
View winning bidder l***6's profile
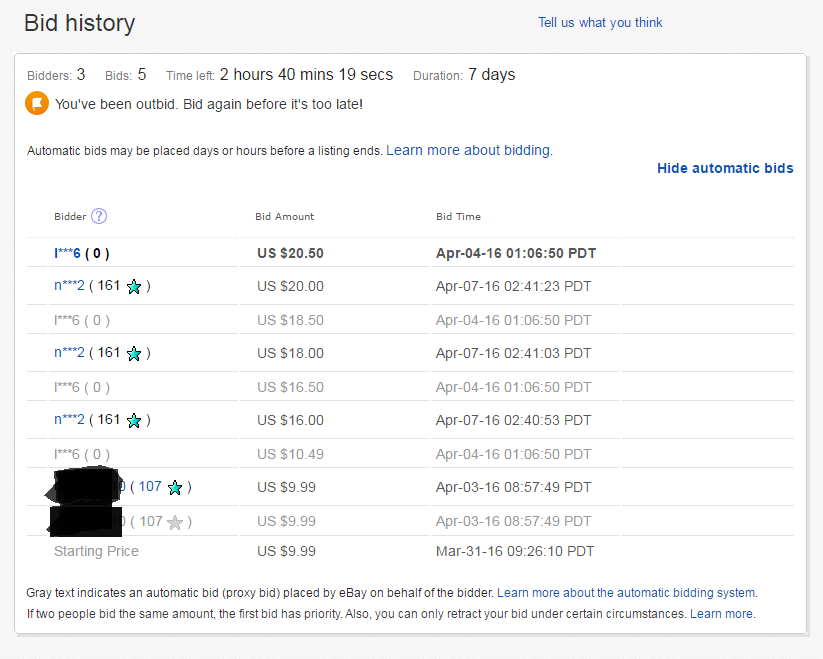click(65, 253)
